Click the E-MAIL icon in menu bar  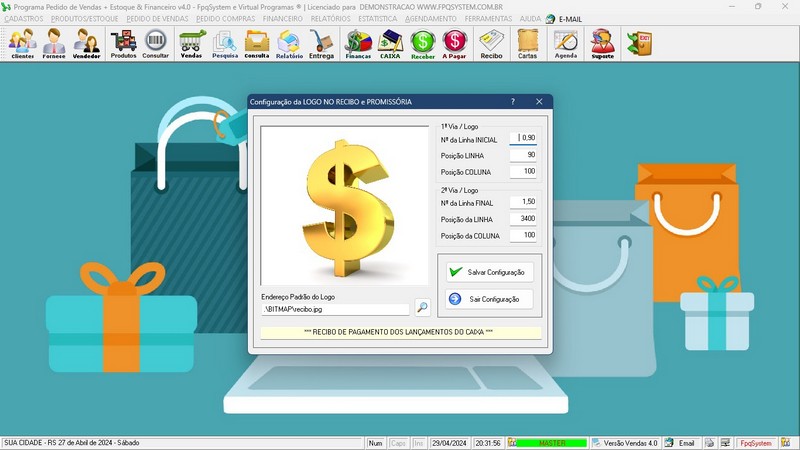(550, 19)
